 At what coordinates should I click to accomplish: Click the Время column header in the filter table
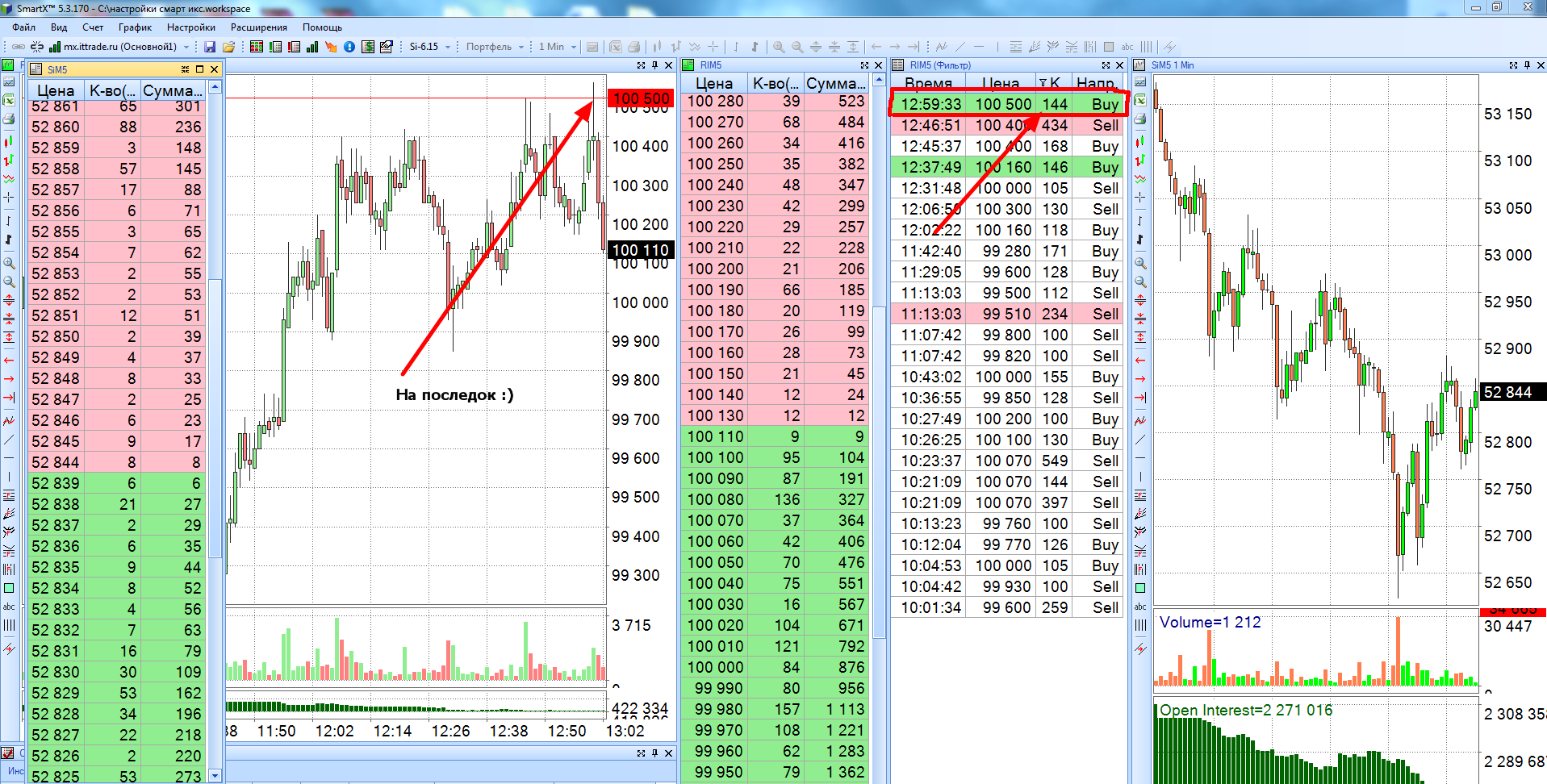[928, 82]
